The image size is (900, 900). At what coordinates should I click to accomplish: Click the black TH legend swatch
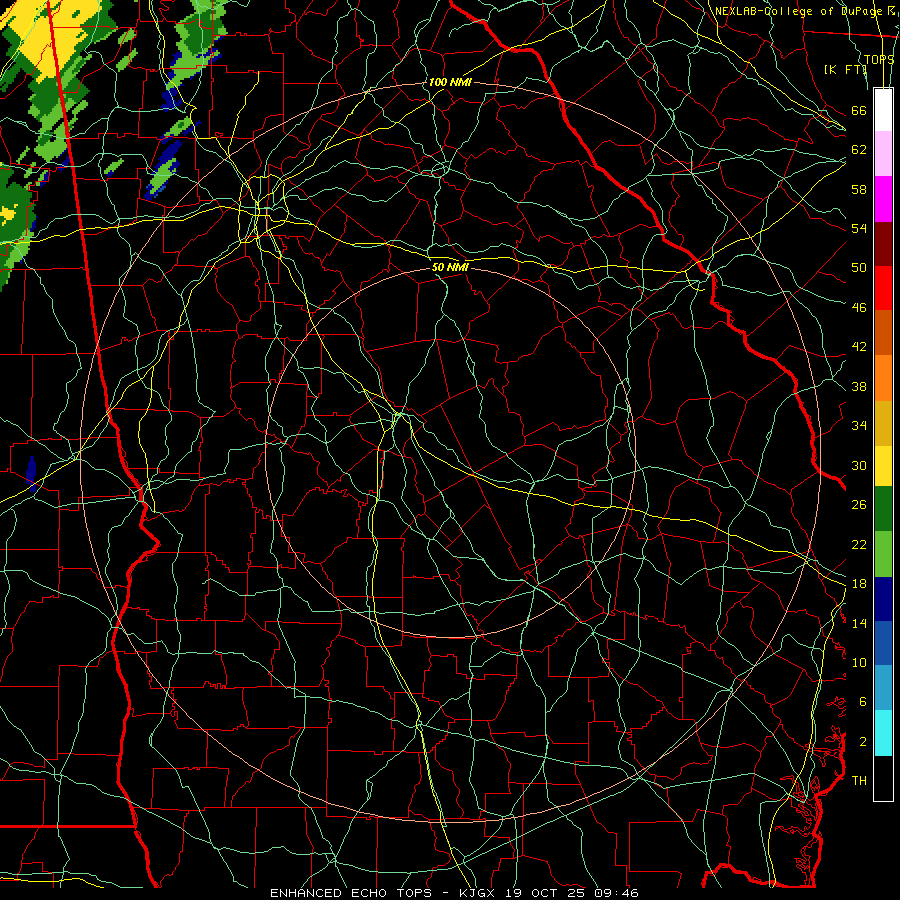tap(883, 778)
